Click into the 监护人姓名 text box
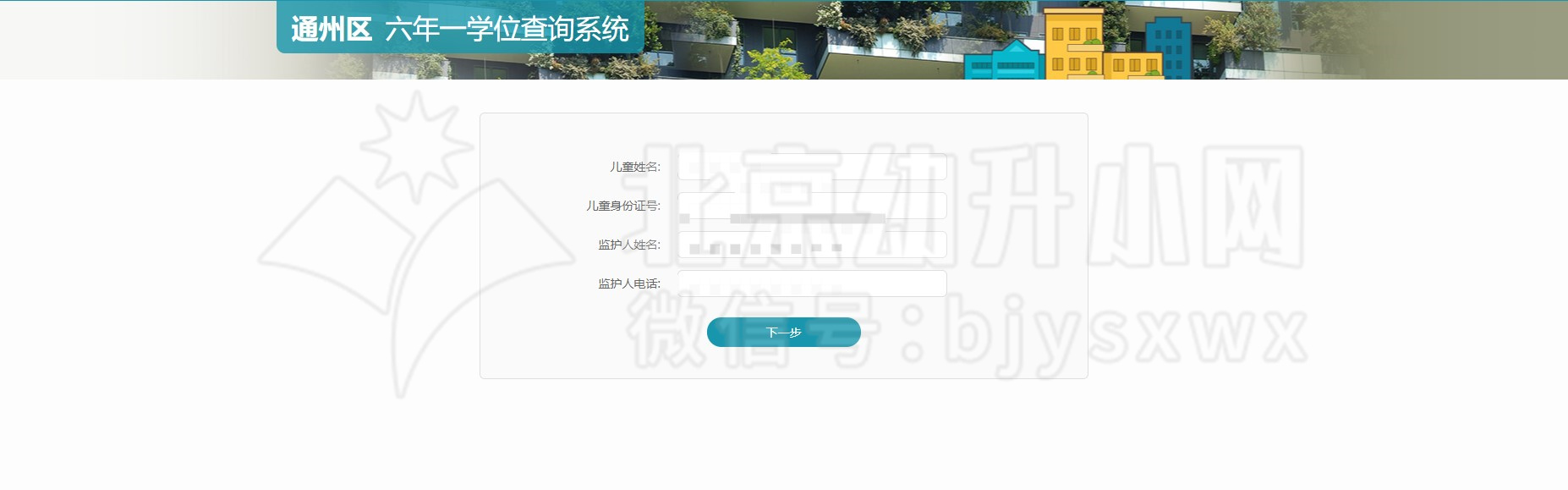 point(812,245)
